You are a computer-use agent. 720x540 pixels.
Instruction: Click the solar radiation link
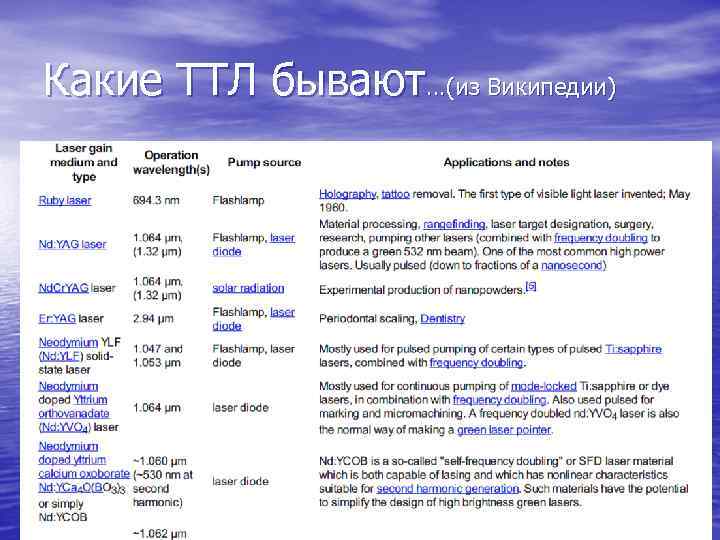click(x=248, y=288)
